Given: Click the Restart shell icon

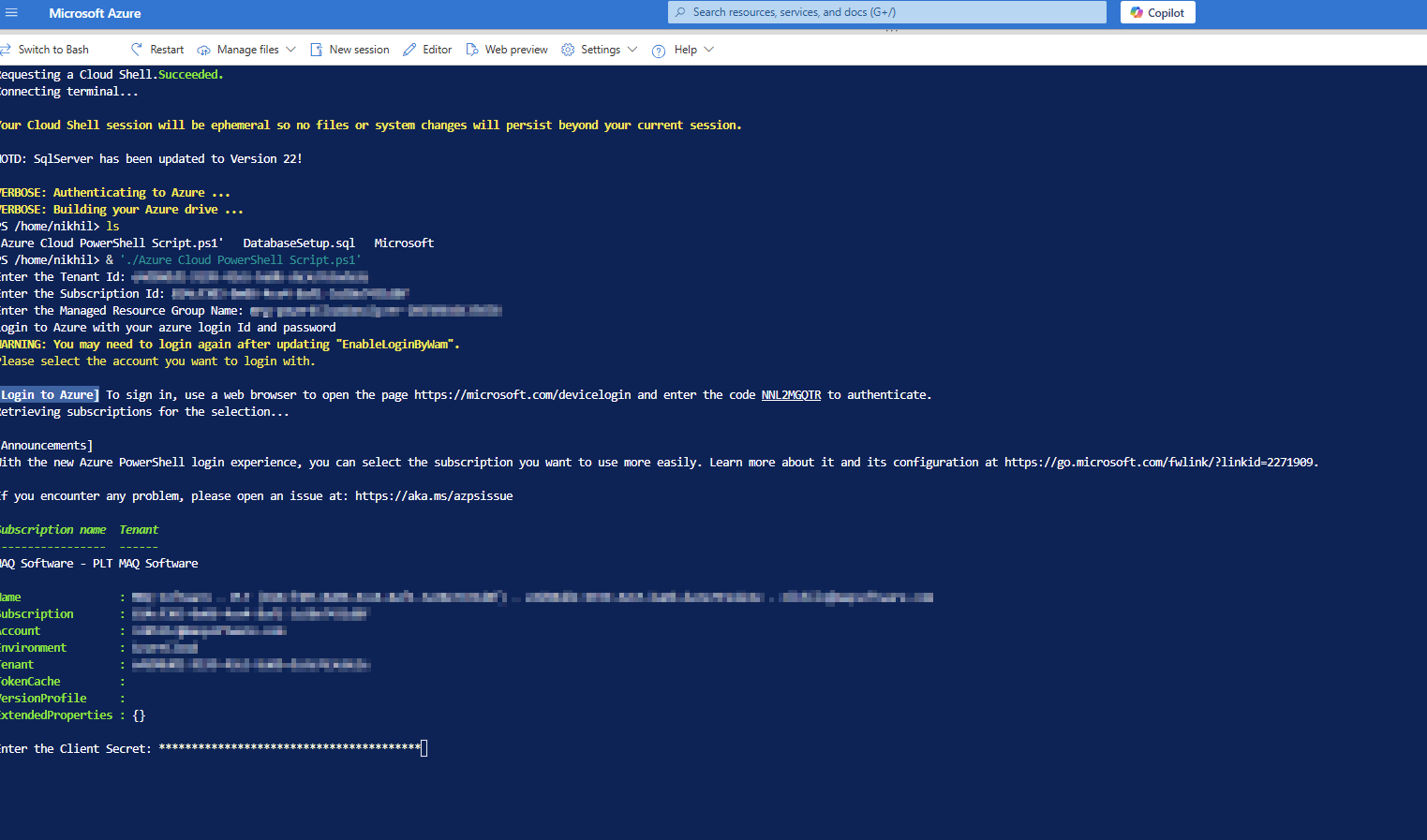Looking at the screenshot, I should (x=137, y=50).
